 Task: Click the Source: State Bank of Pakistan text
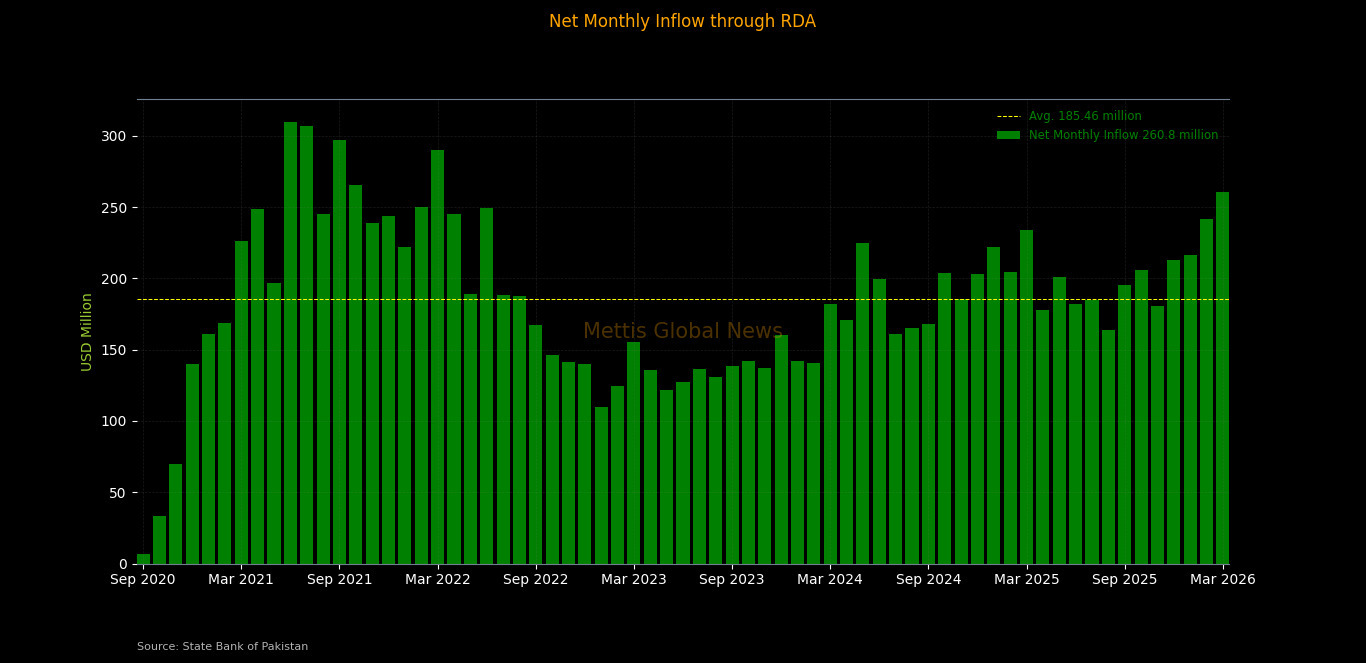click(222, 647)
